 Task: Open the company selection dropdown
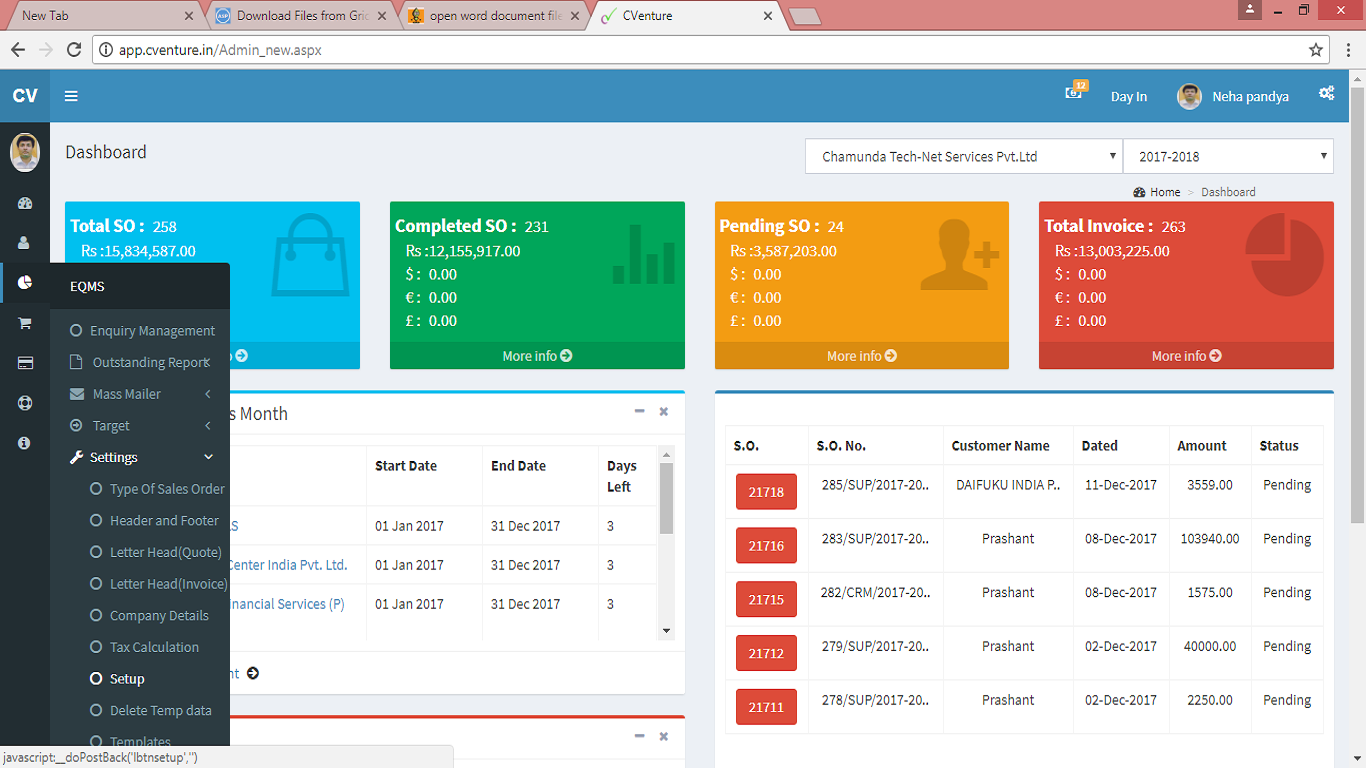[x=963, y=157]
